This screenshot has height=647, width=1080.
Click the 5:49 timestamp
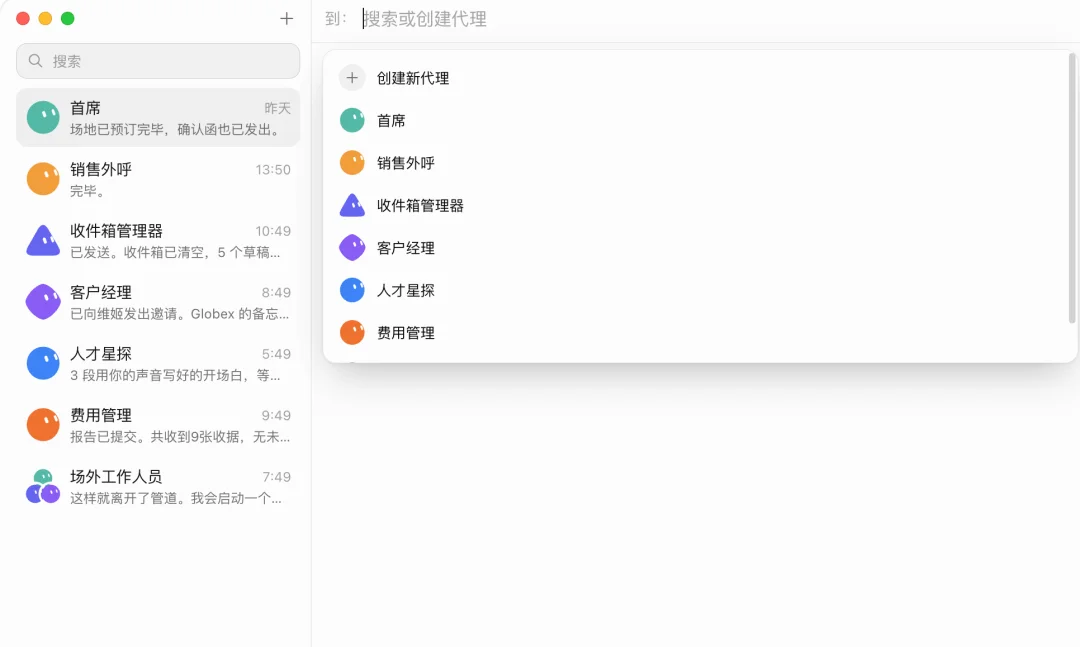point(276,353)
